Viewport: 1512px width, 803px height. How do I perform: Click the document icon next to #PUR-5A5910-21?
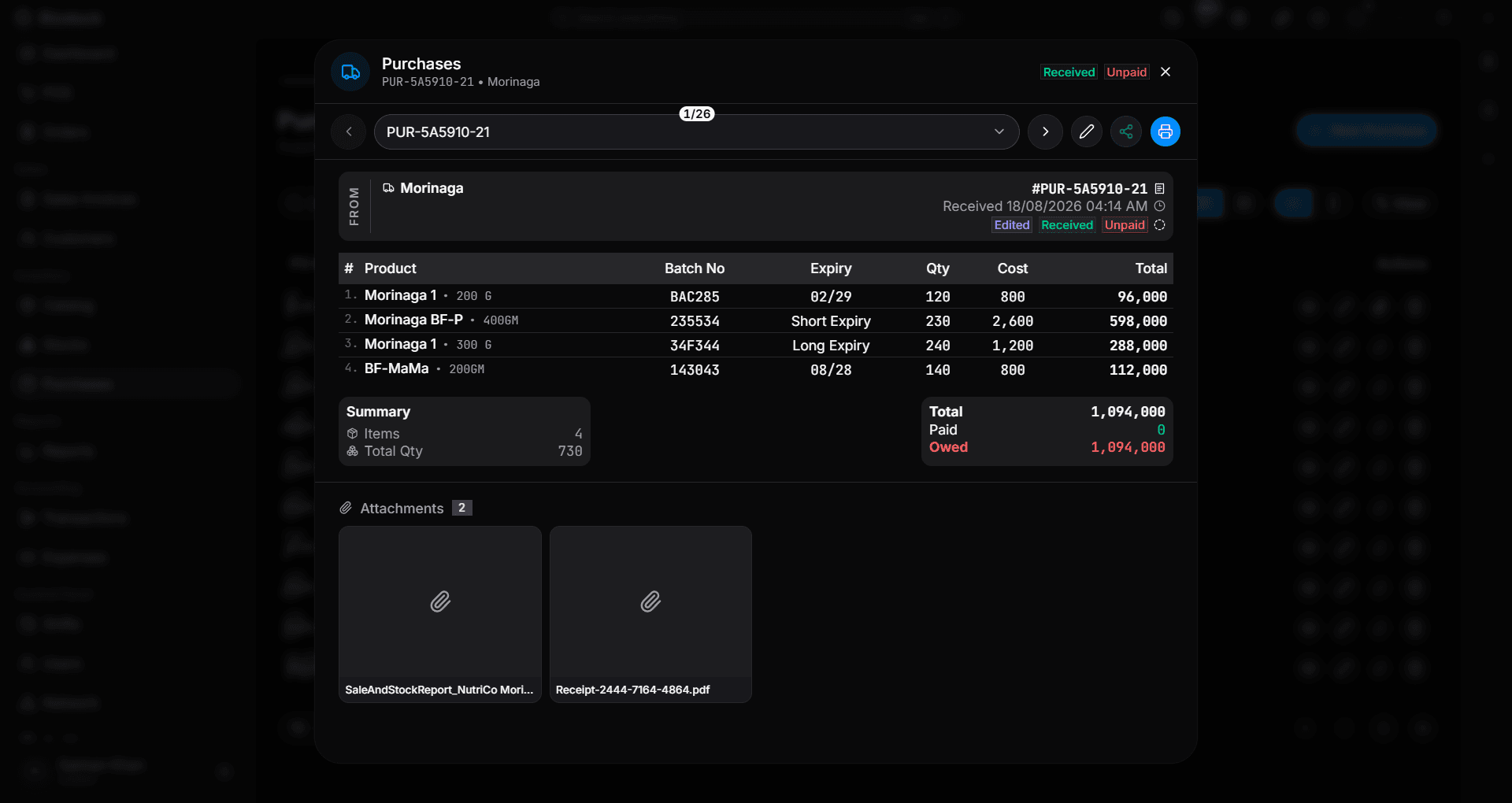[1159, 189]
